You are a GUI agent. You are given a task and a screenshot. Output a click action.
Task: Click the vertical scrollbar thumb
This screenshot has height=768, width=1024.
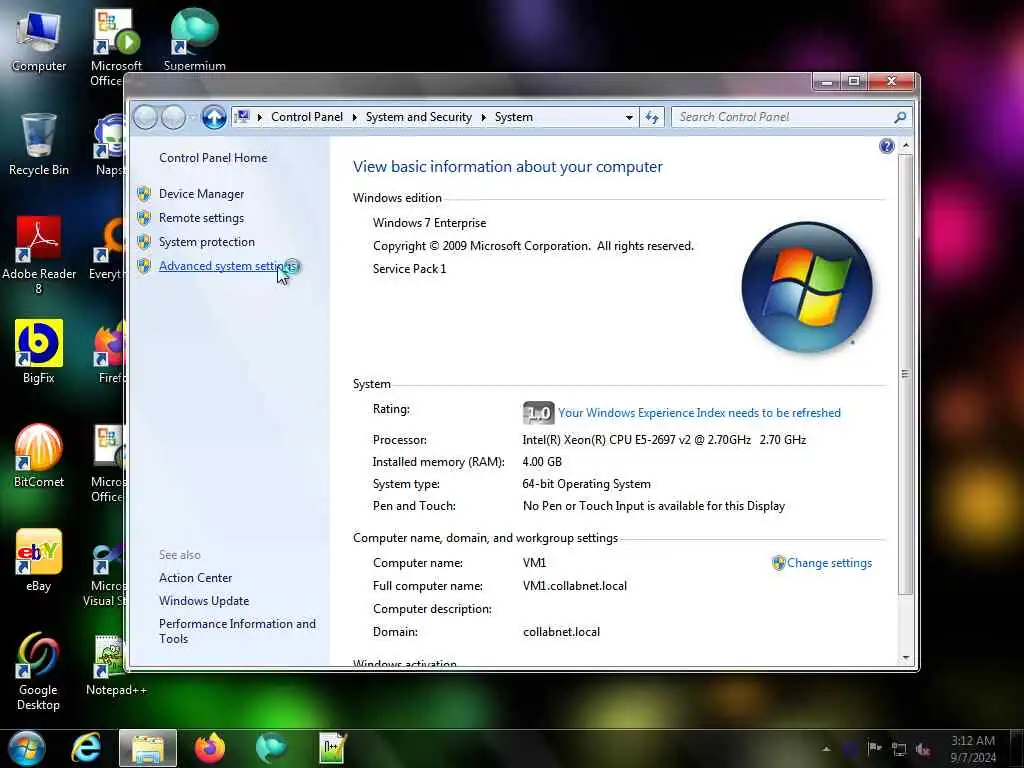pos(905,374)
